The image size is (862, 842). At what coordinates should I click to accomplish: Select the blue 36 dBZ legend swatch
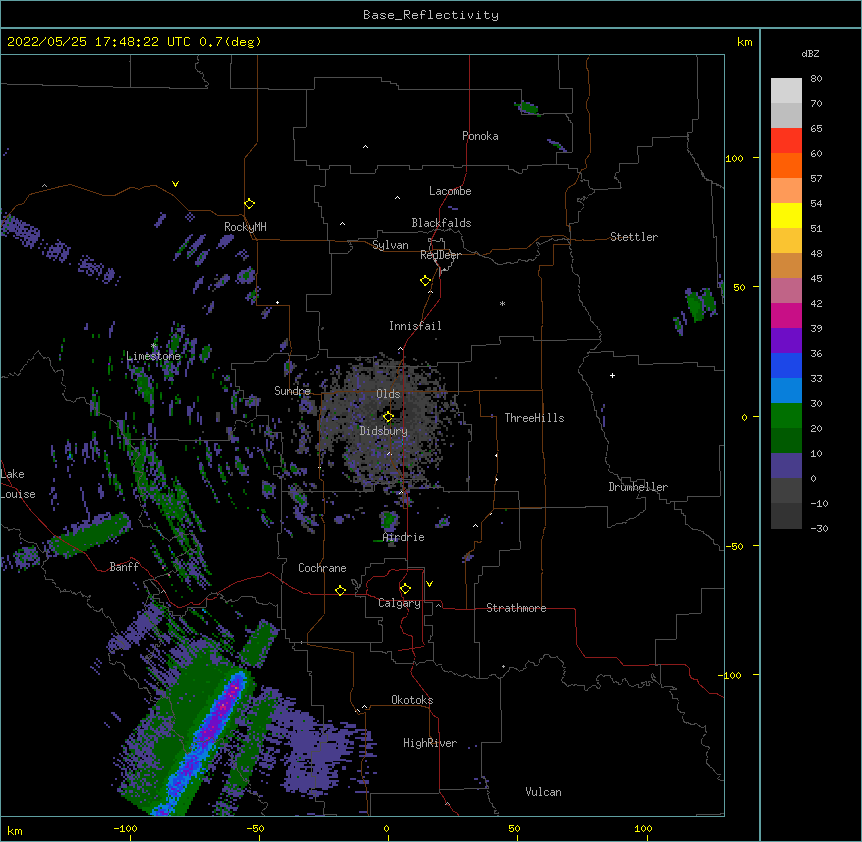point(786,365)
